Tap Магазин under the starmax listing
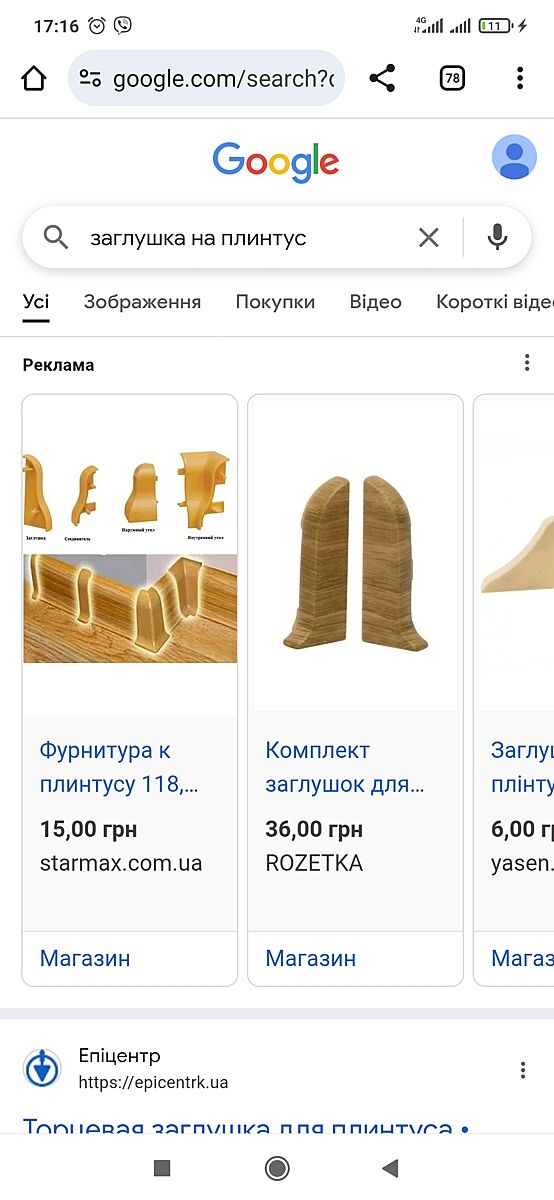The image size is (554, 1200). pos(85,958)
